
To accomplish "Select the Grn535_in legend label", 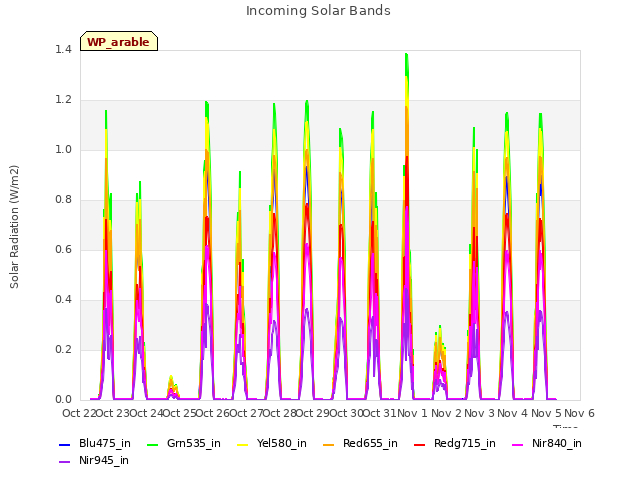I will (x=194, y=444).
